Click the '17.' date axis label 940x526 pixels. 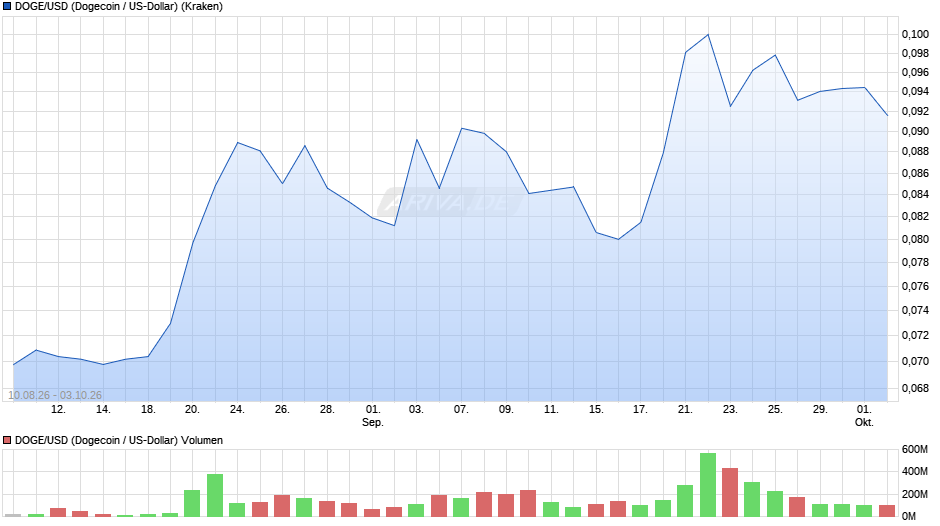pyautogui.click(x=640, y=409)
